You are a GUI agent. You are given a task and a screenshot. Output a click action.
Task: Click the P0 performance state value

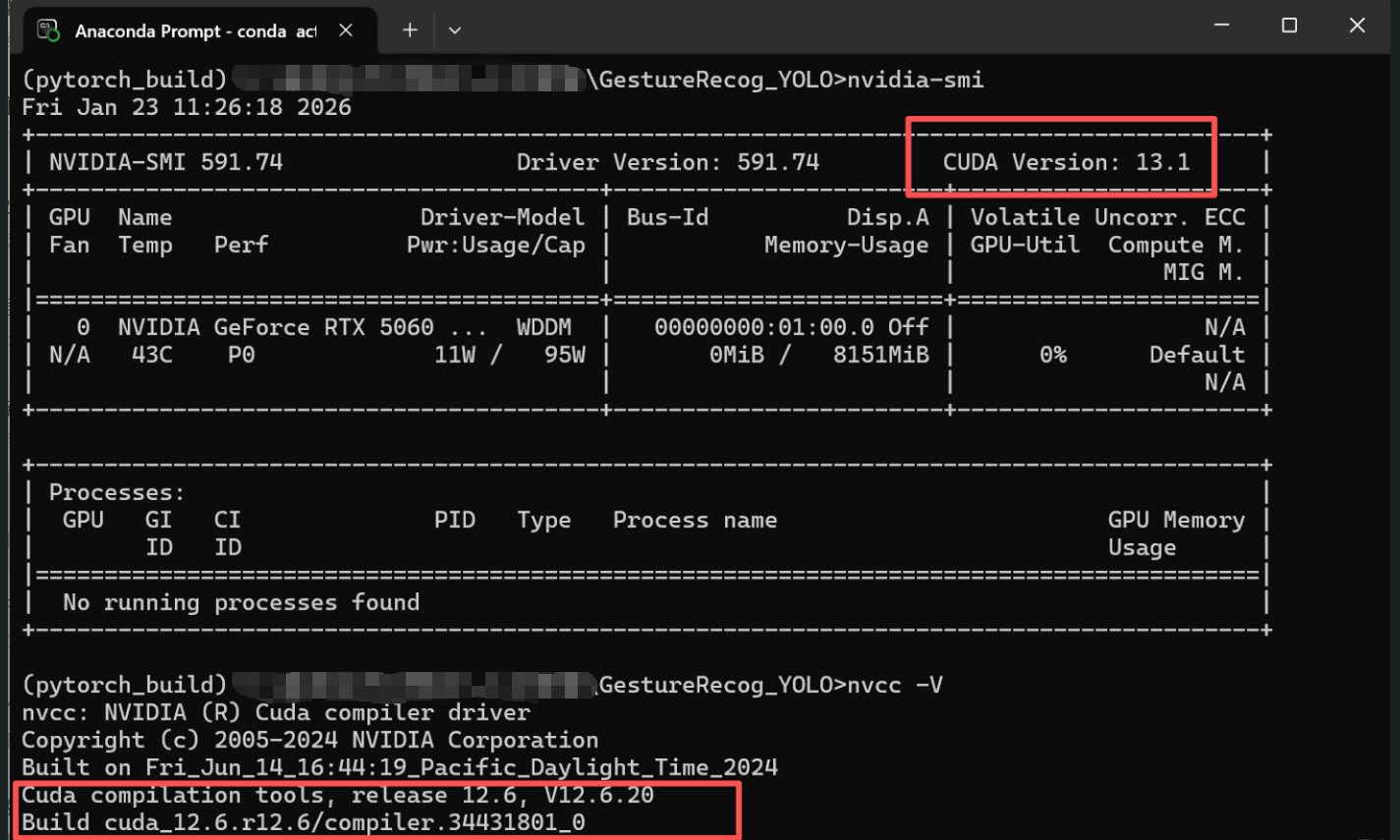242,355
